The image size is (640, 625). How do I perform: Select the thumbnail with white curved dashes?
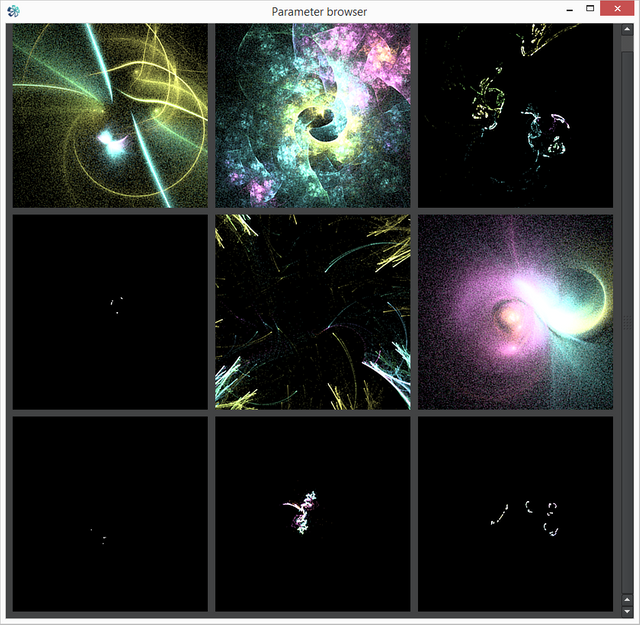pos(515,514)
